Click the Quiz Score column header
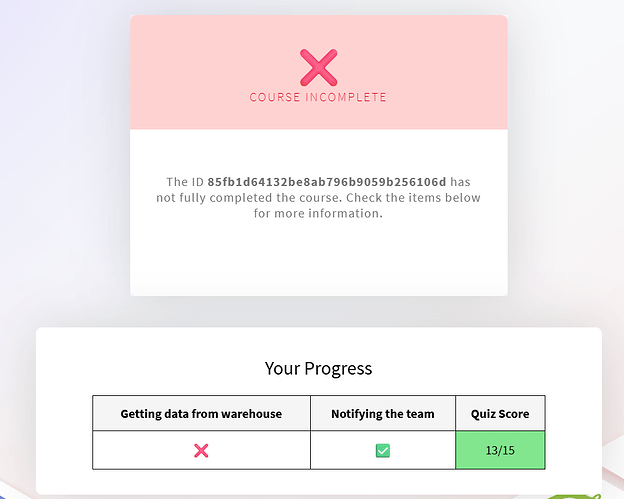 pyautogui.click(x=499, y=413)
